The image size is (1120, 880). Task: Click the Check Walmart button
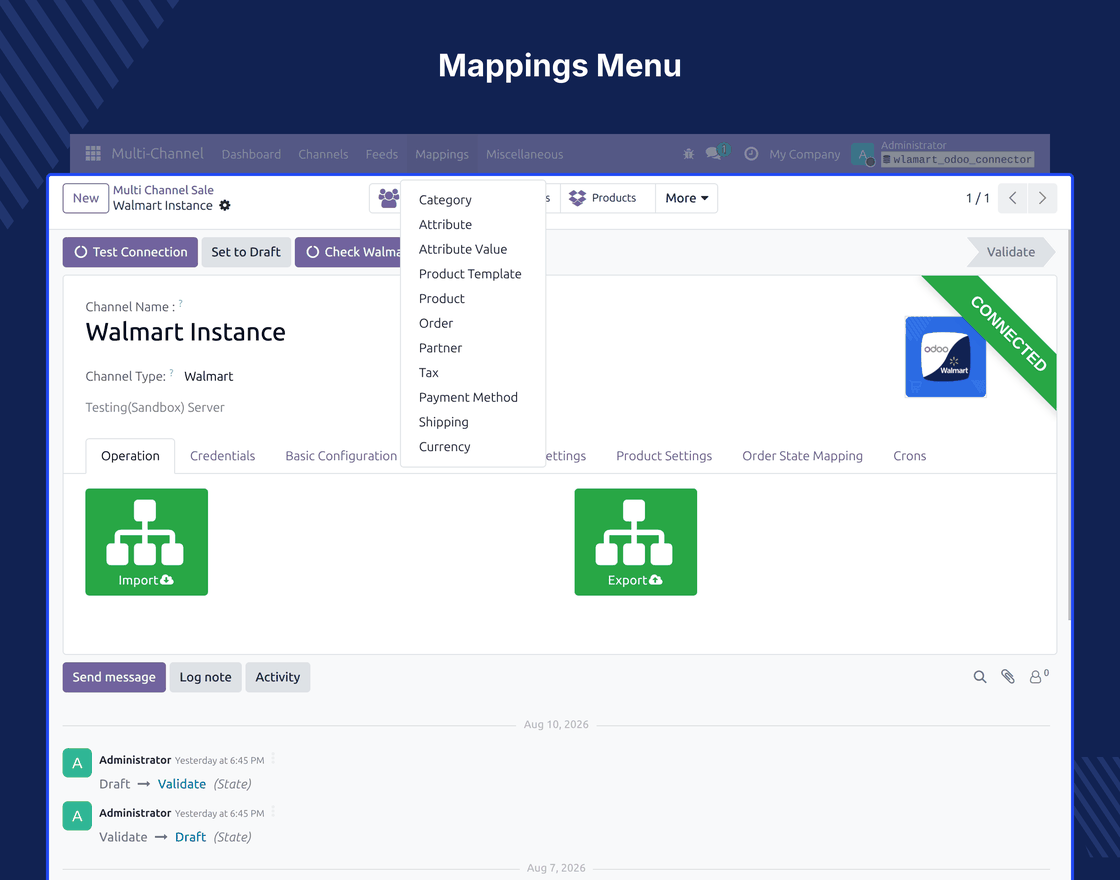(348, 252)
